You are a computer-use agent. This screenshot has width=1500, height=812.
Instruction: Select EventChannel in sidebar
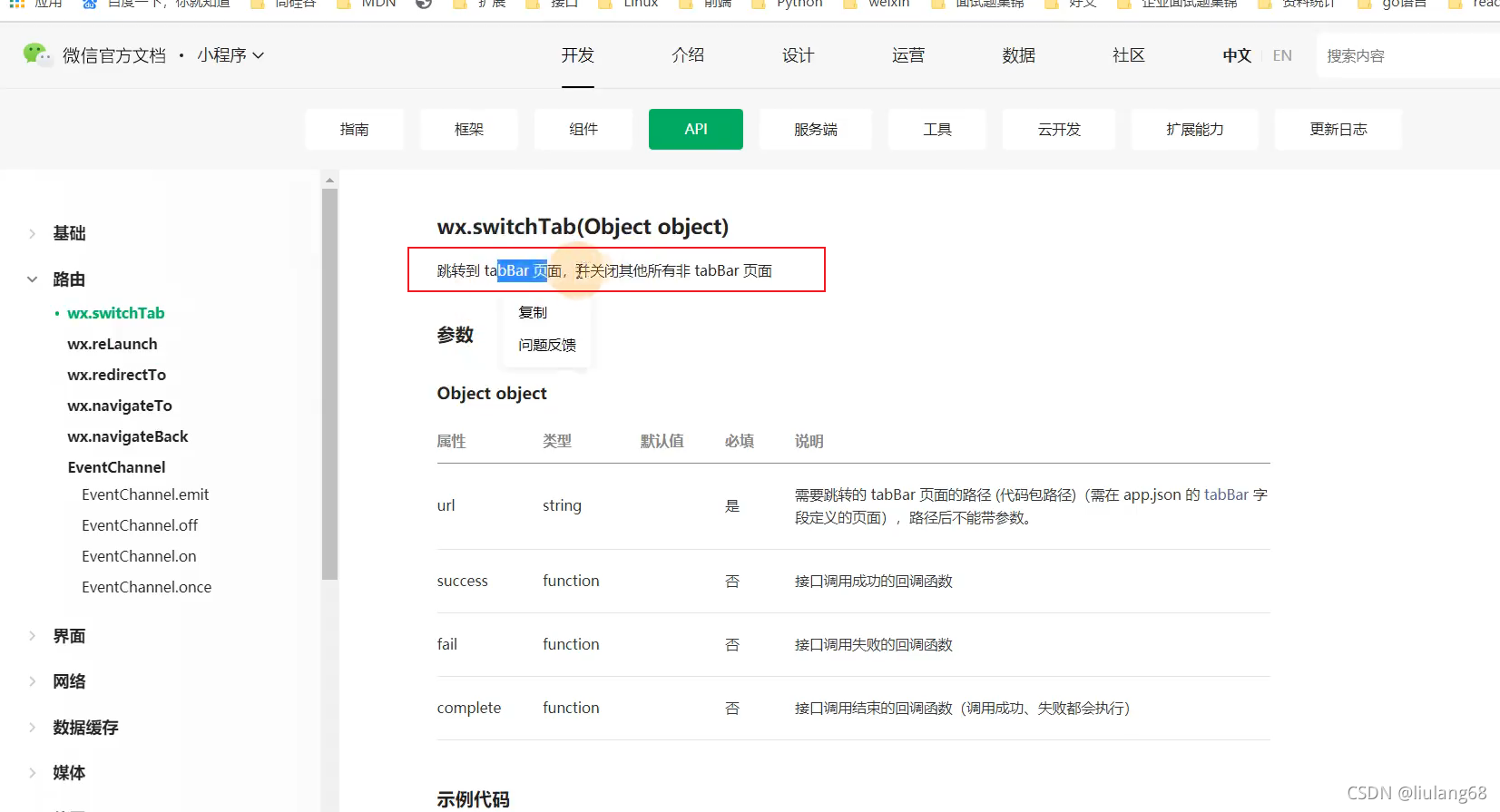pyautogui.click(x=117, y=467)
